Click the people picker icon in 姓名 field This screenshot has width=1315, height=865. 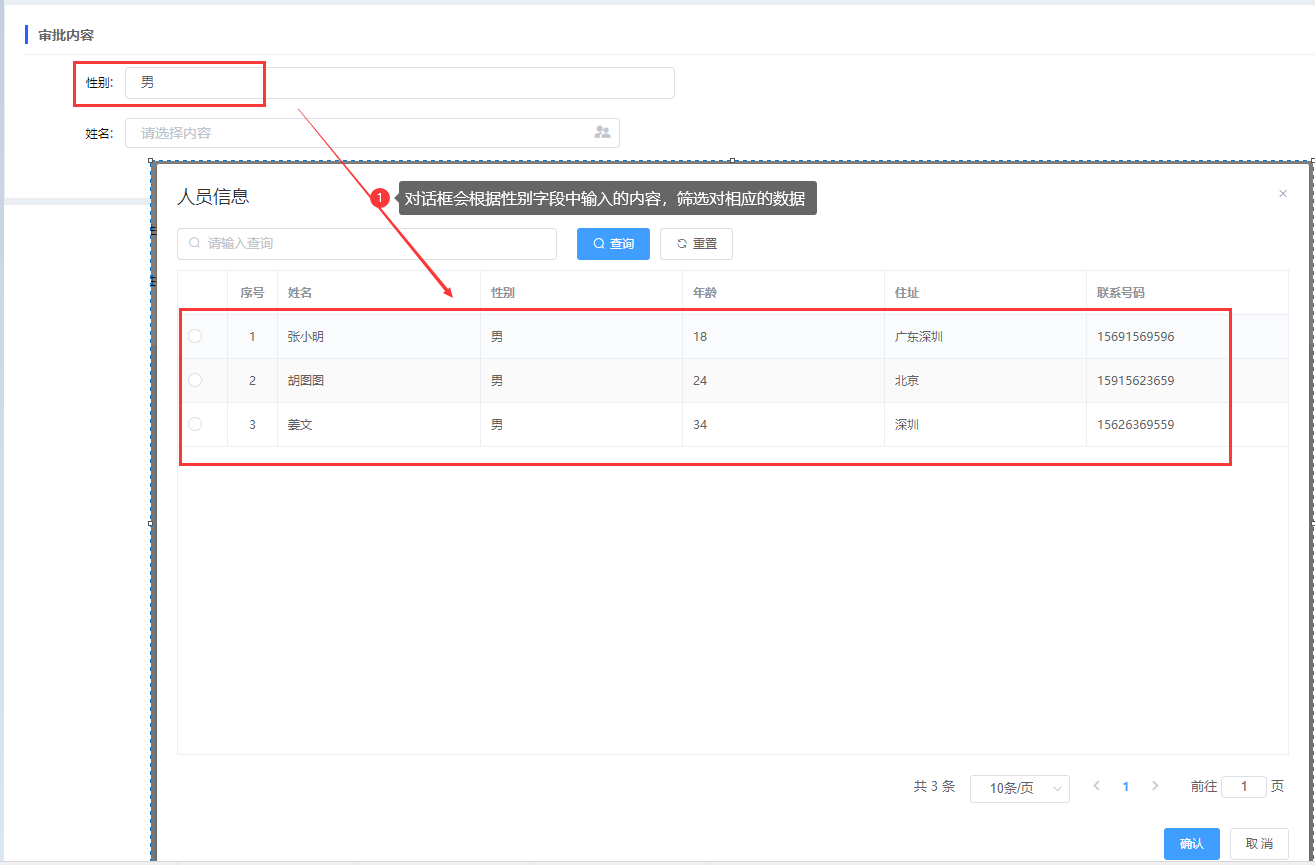602,132
